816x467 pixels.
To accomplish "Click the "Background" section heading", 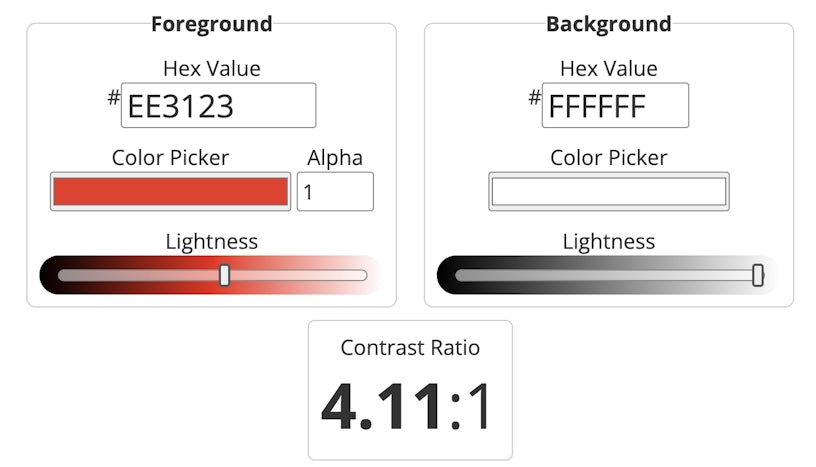I will pos(608,24).
